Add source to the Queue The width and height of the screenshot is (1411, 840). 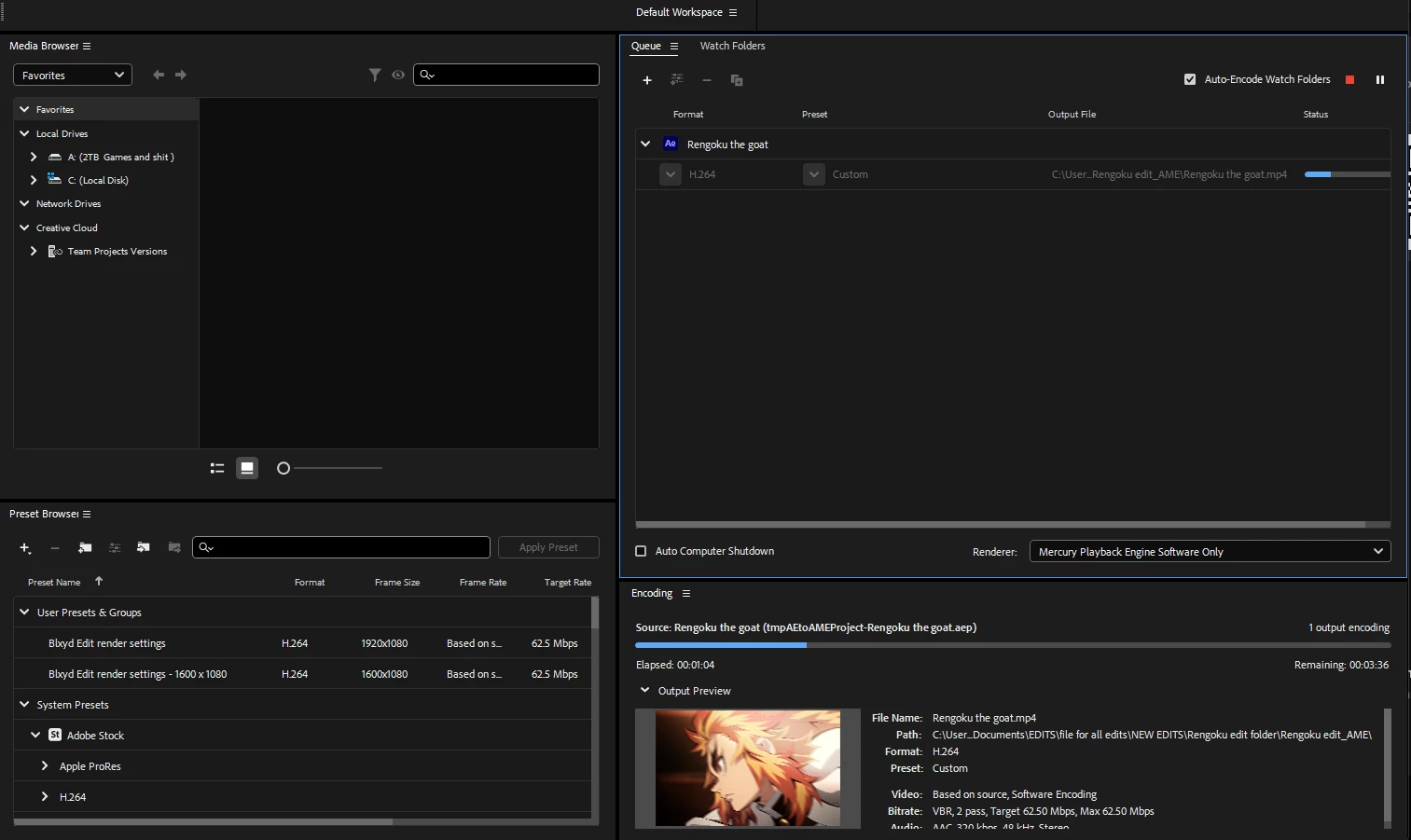click(647, 80)
